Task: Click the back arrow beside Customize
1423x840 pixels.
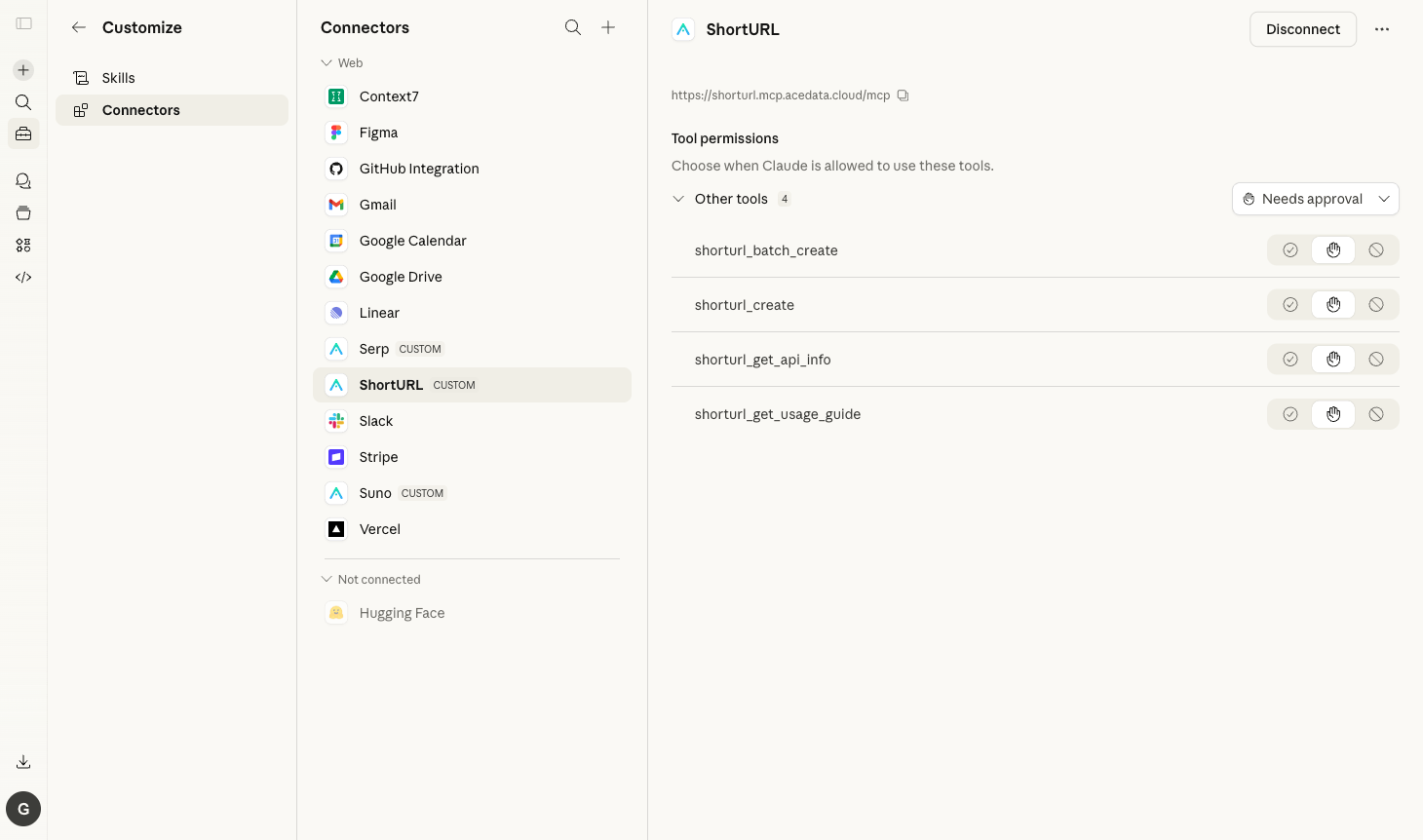Action: (79, 27)
